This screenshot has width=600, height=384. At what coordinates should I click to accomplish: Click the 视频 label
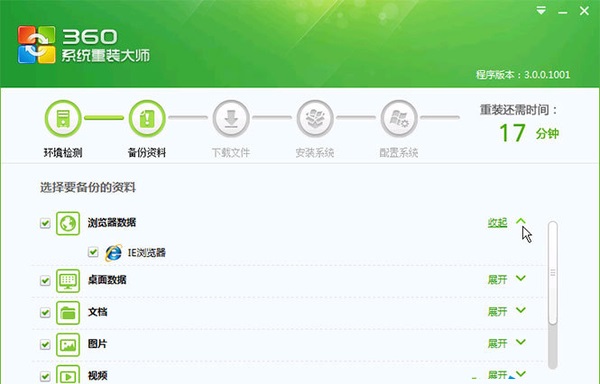[x=98, y=376]
